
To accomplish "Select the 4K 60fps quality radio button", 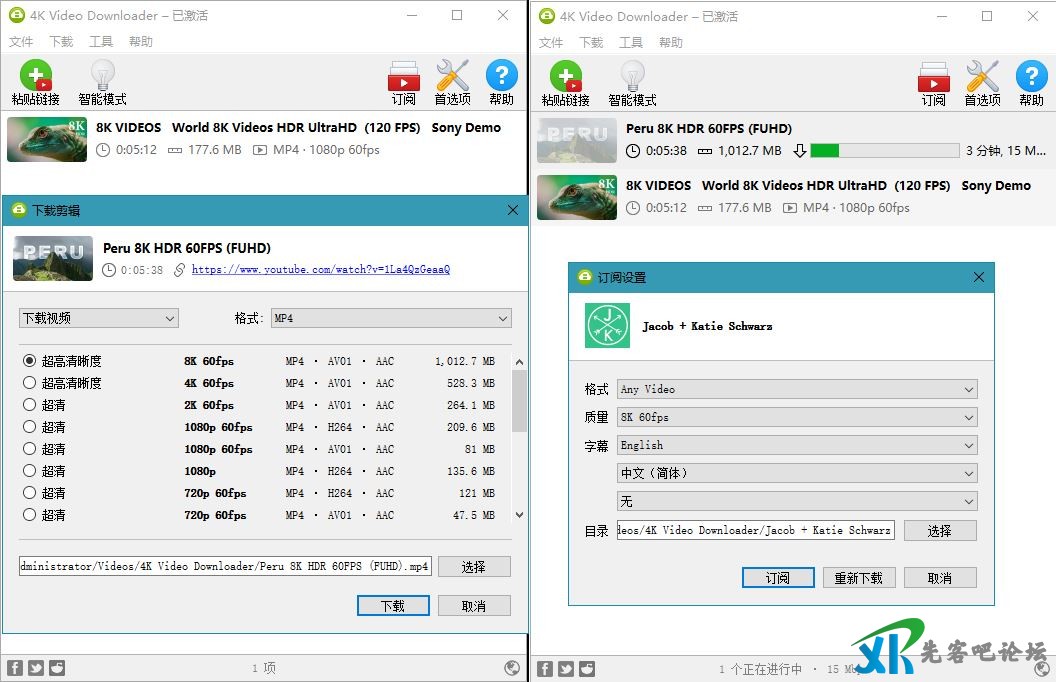I will point(30,383).
